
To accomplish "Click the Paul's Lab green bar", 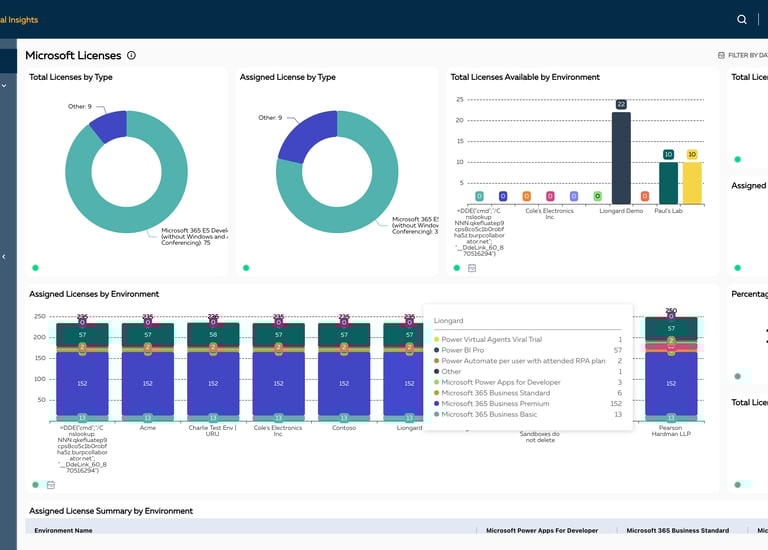I will (668, 183).
